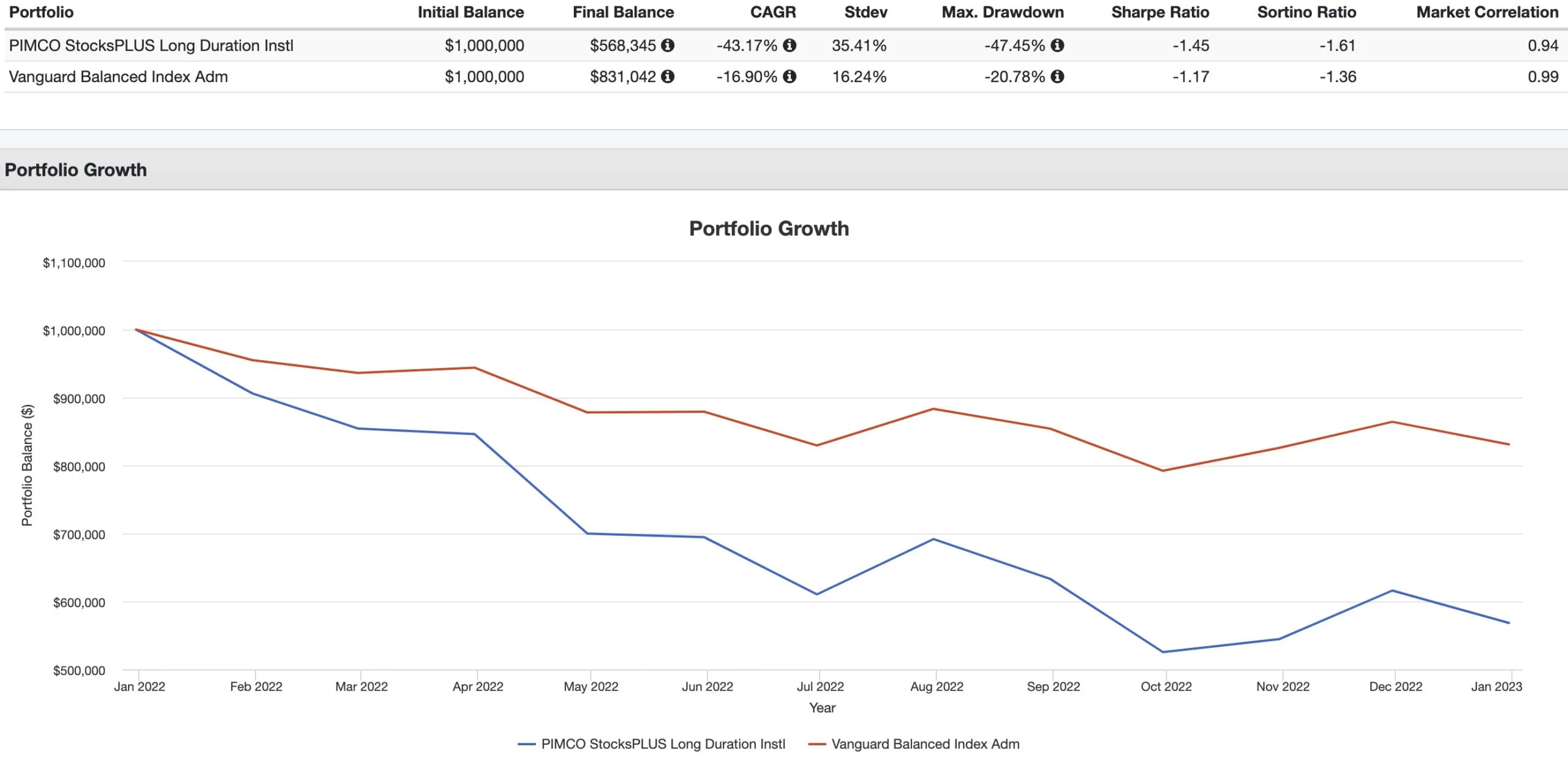The width and height of the screenshot is (1568, 760).
Task: Click the Jul 2022 x-axis label
Action: (820, 687)
